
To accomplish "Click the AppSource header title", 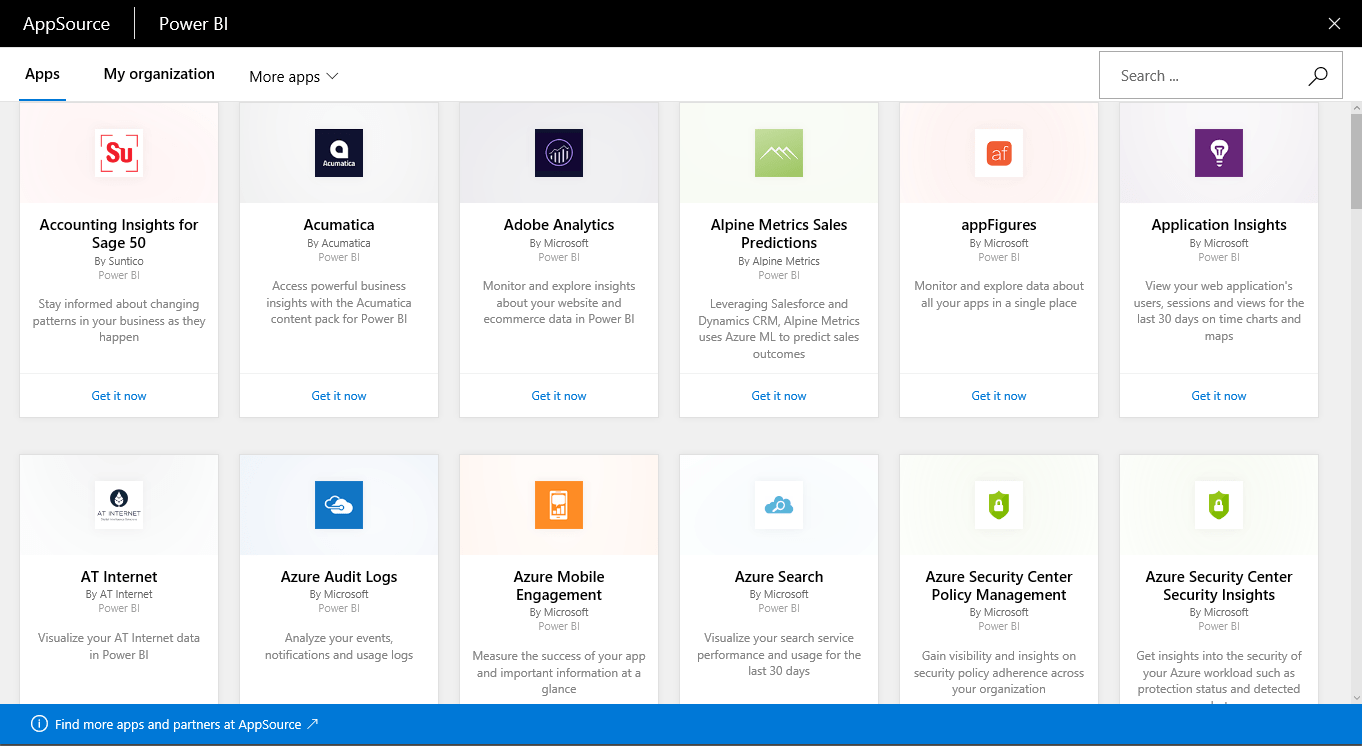I will tap(66, 24).
